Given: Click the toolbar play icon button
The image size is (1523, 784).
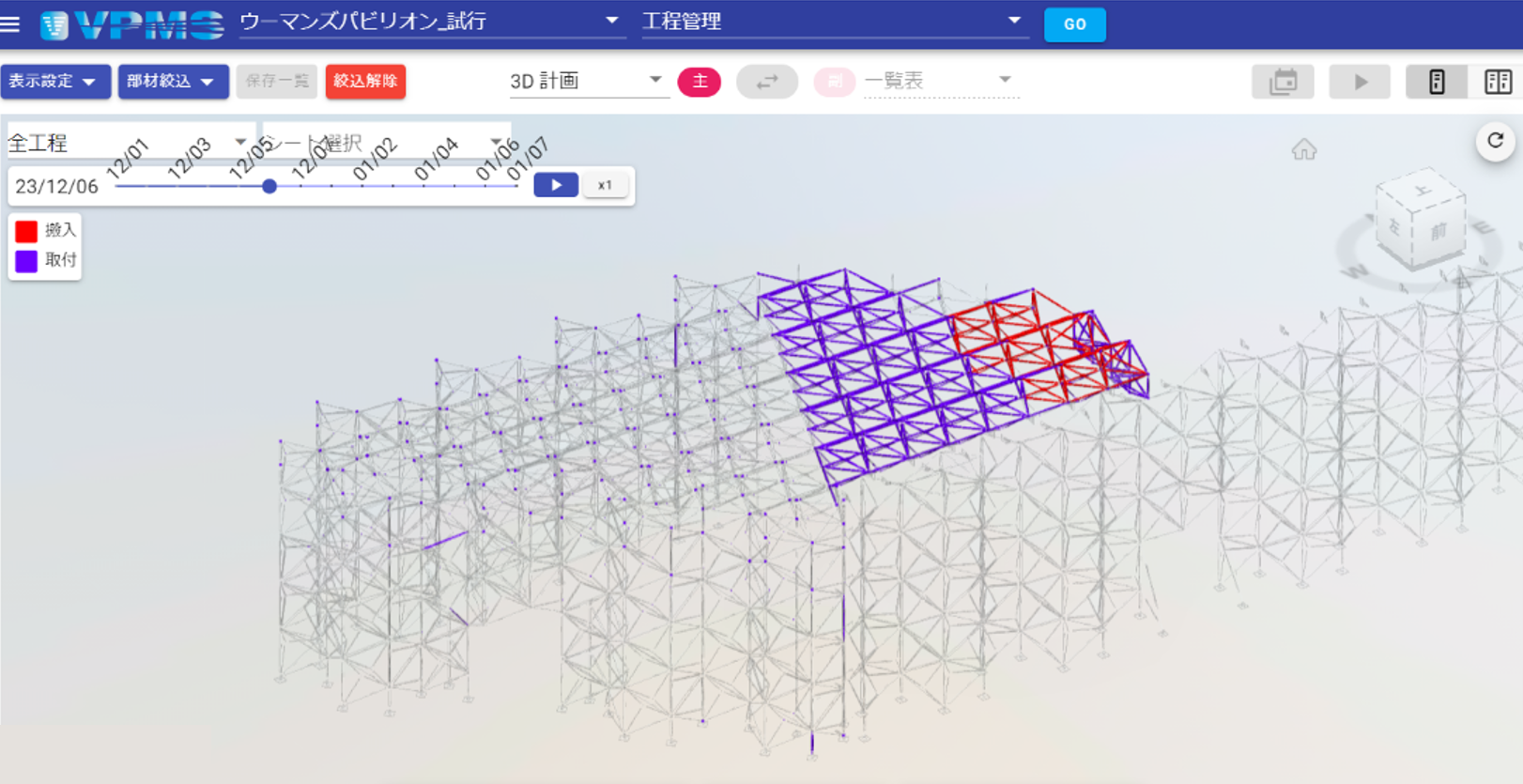Looking at the screenshot, I should click(1360, 82).
